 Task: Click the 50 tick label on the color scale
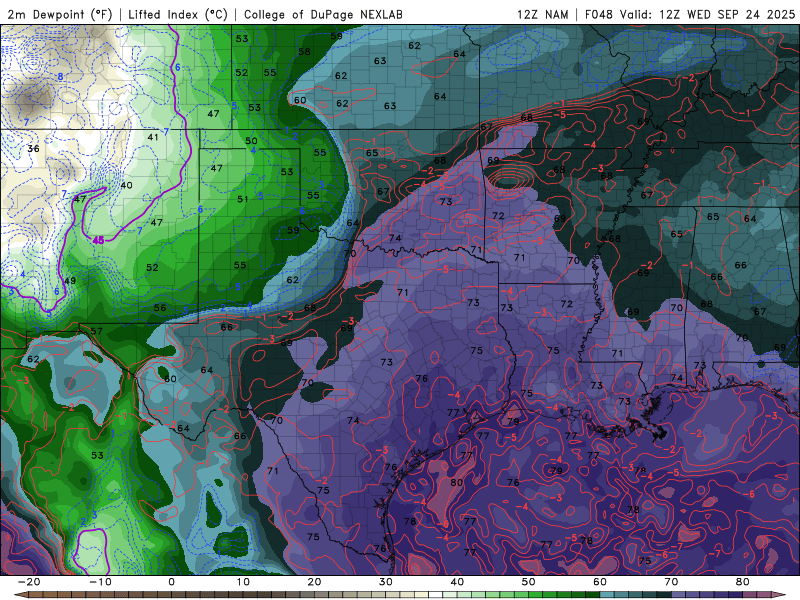click(x=529, y=582)
